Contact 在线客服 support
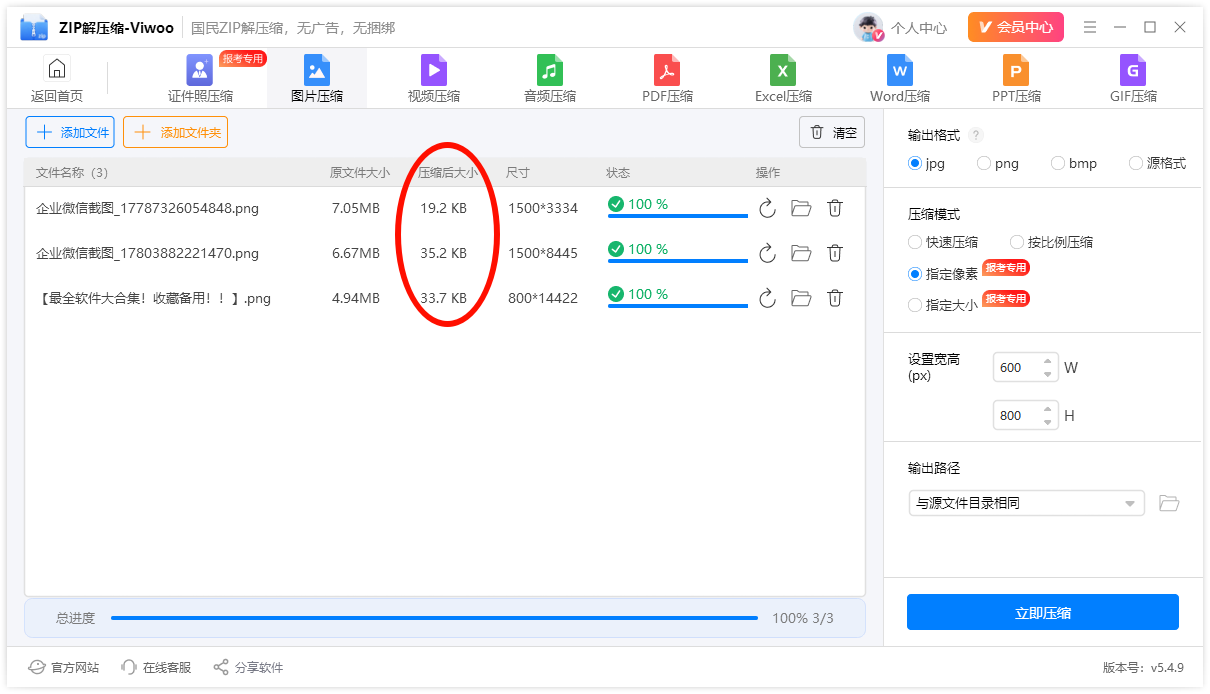Viewport: 1210px width, 694px height. (x=156, y=667)
